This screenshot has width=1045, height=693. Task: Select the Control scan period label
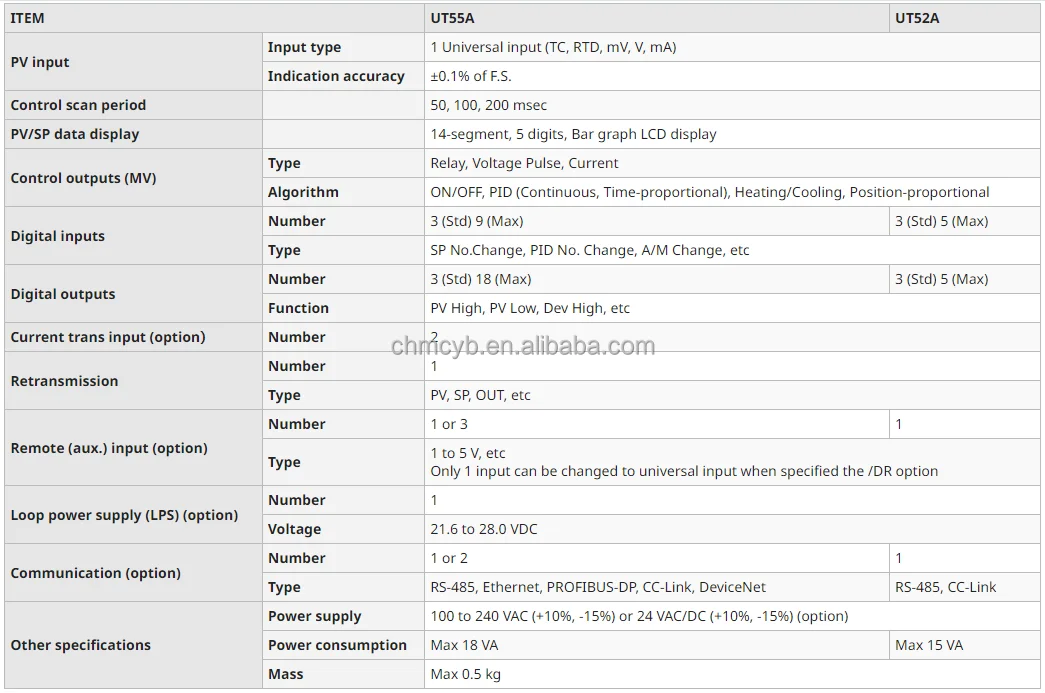point(78,105)
